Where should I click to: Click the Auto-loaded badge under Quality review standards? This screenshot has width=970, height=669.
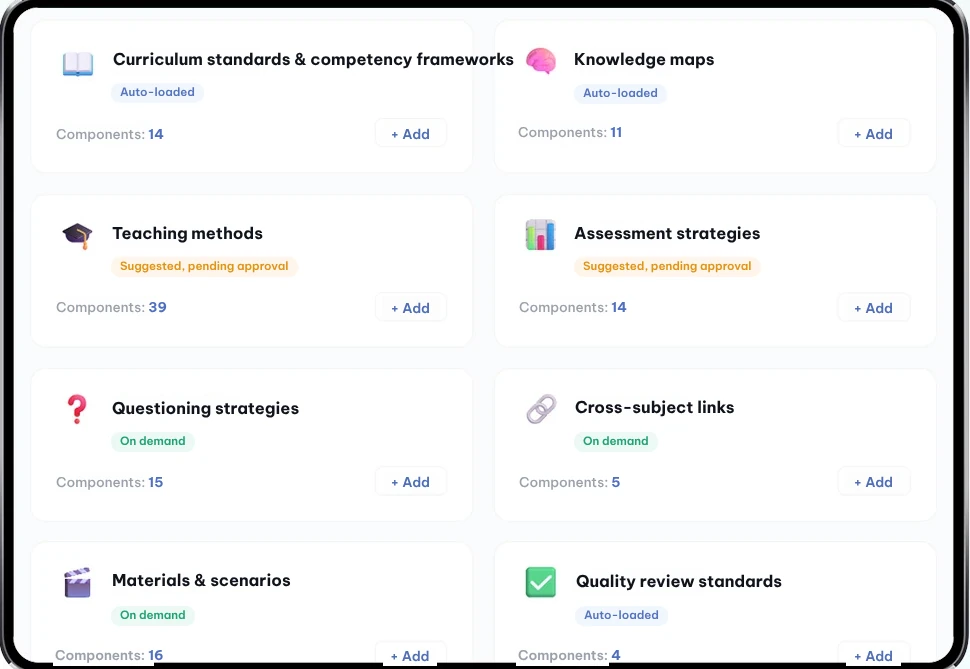pos(621,615)
